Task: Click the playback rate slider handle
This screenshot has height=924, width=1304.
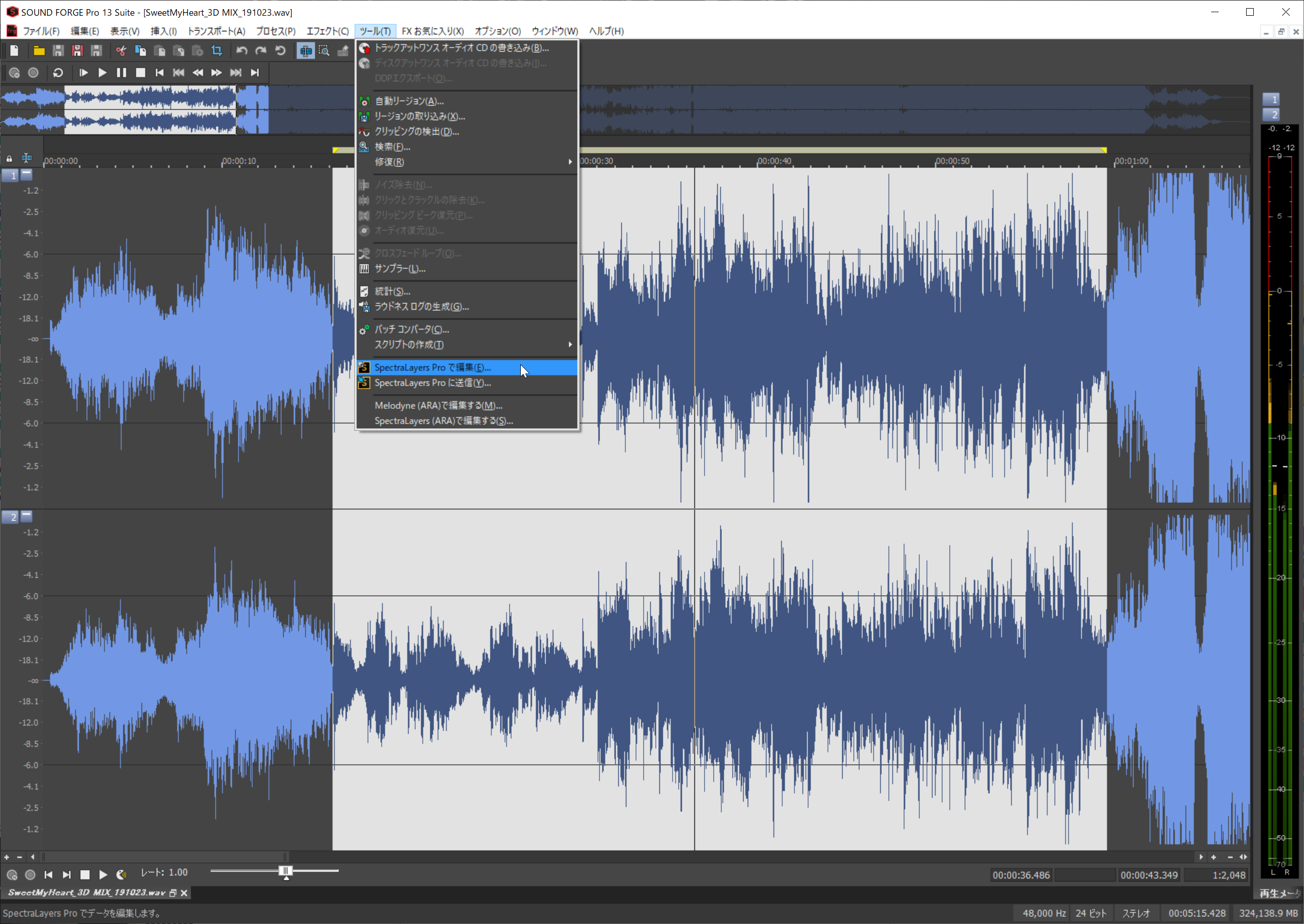Action: 286,872
